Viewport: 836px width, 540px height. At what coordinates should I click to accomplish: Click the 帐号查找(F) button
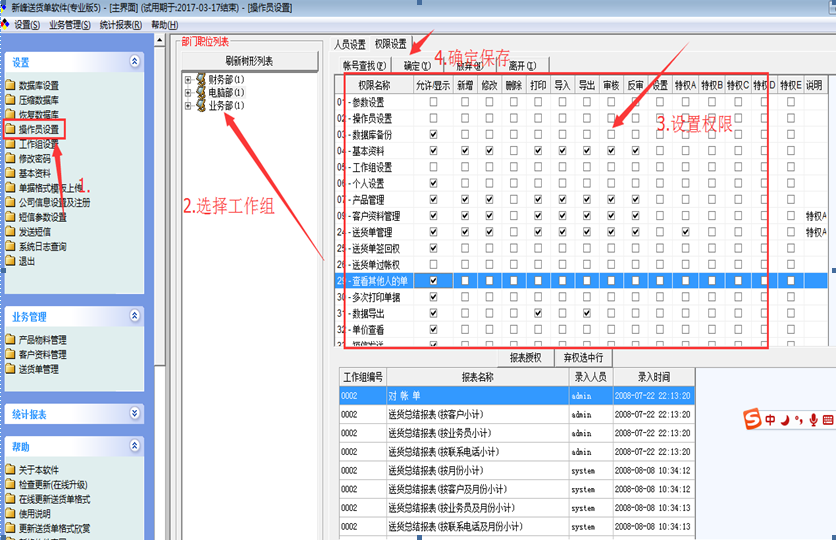pos(364,66)
